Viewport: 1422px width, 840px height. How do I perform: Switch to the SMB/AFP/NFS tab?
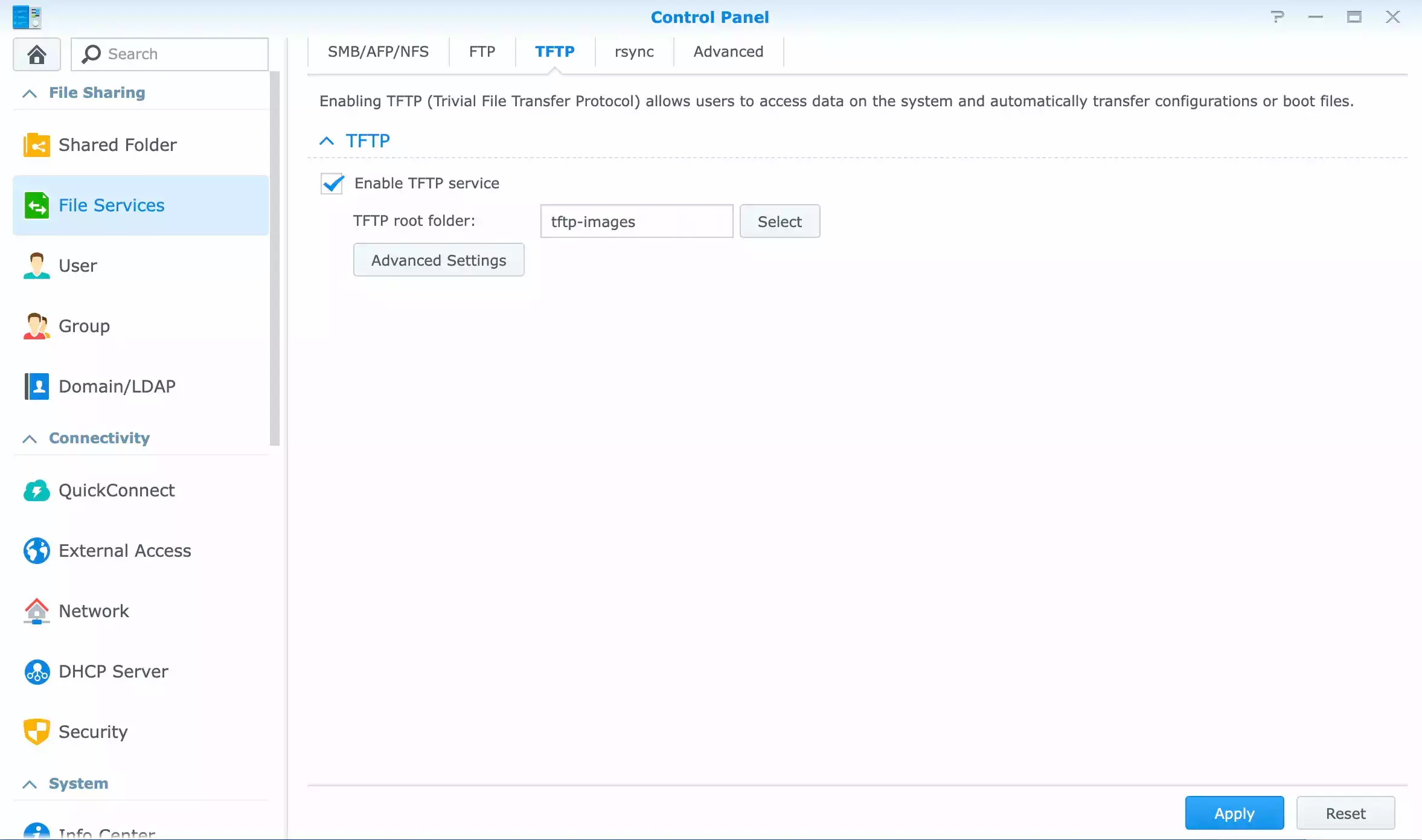(378, 52)
